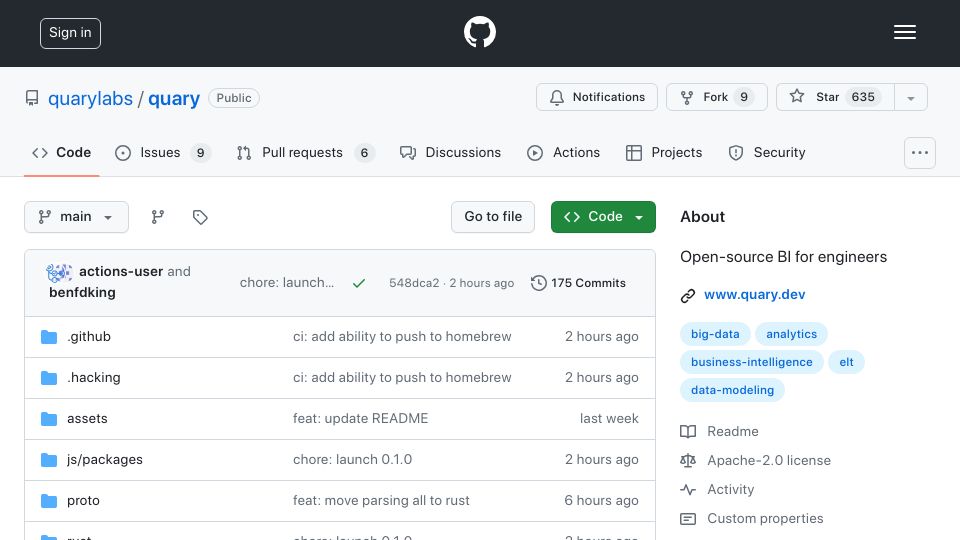
Task: Expand the green Code dropdown
Action: 603,217
